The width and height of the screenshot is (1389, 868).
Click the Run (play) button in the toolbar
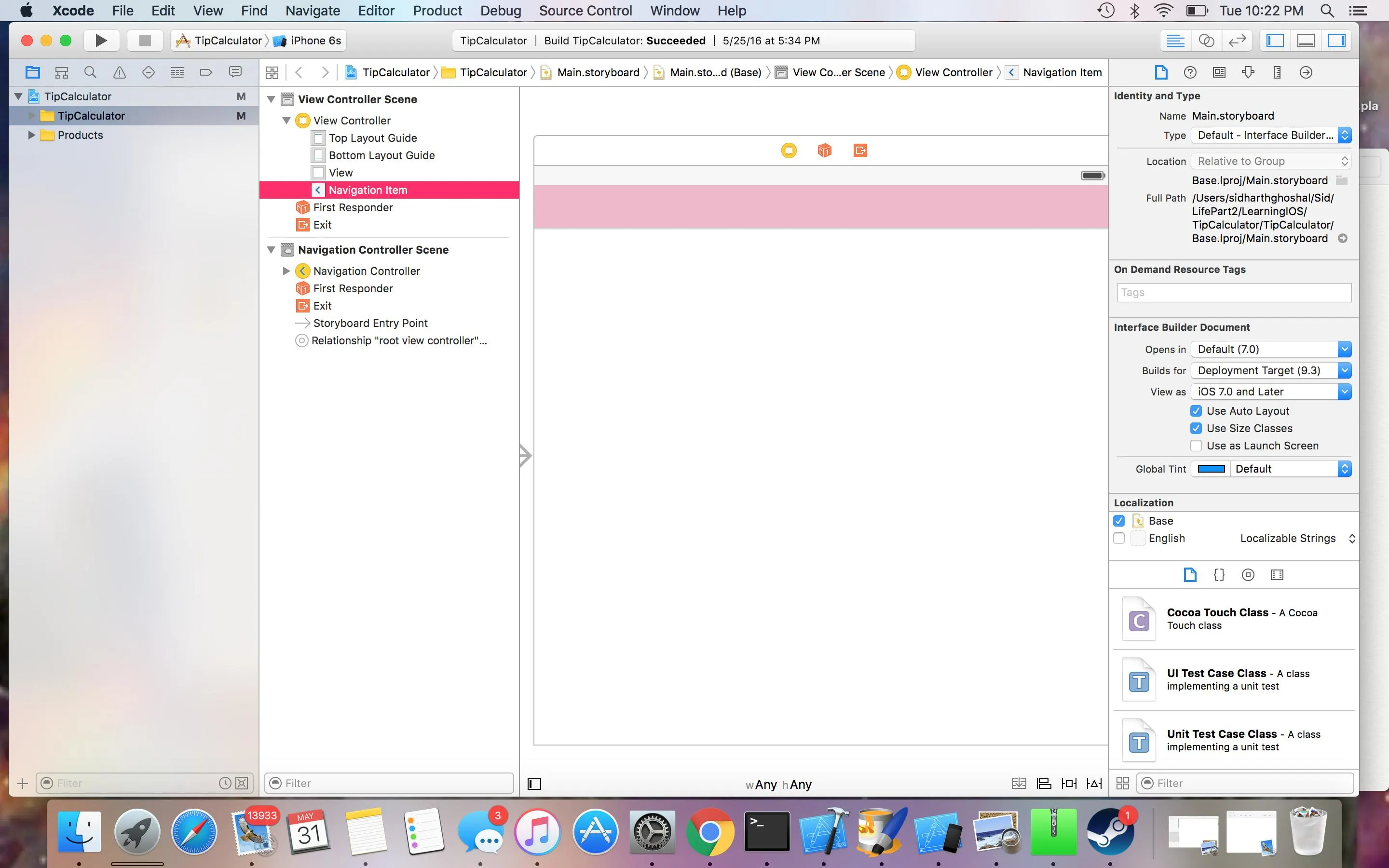click(x=101, y=40)
